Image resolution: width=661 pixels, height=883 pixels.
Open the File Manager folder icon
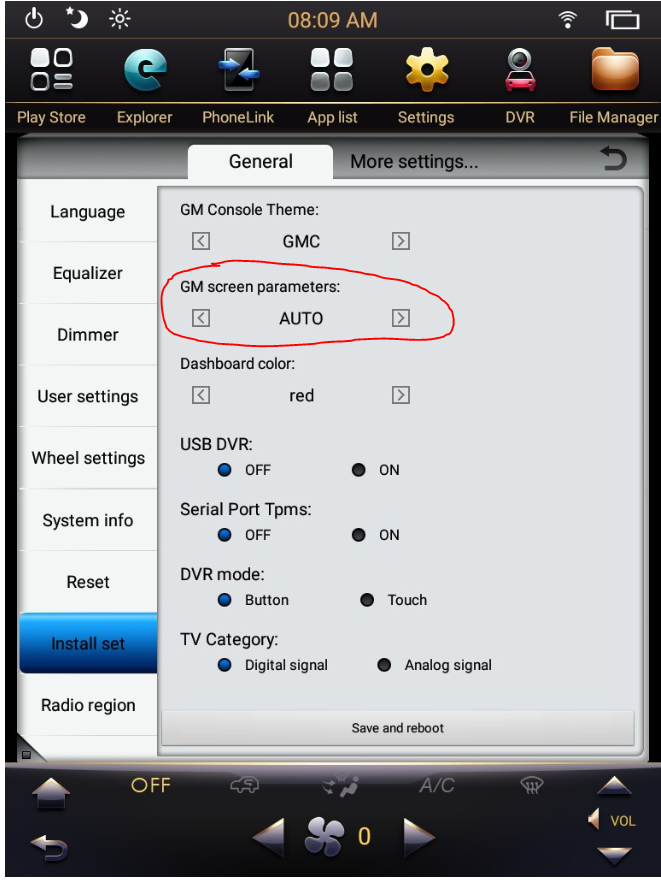(x=615, y=69)
